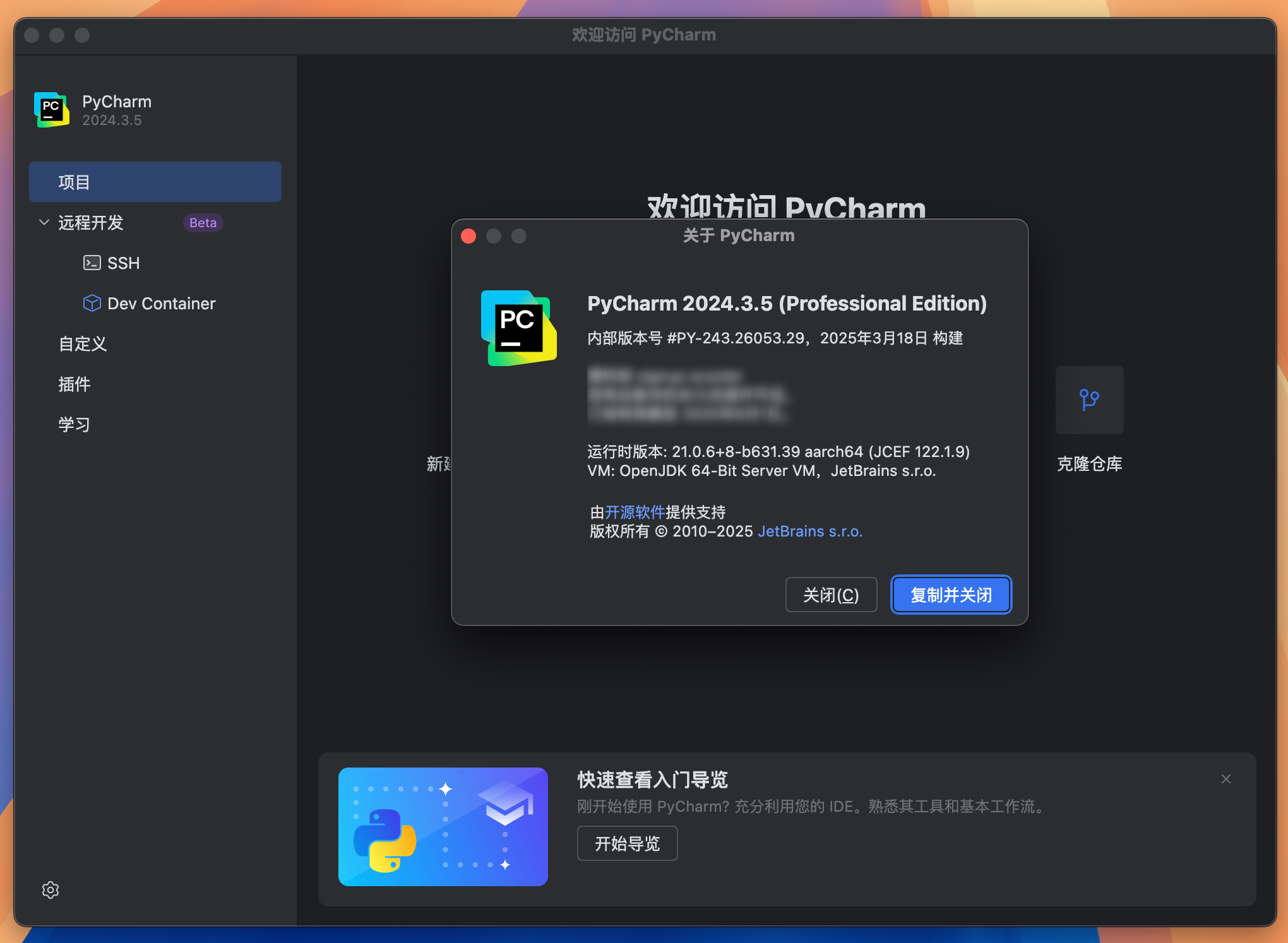Click the Python onboarding tour thumbnail
Viewport: 1288px width, 943px height.
coord(443,826)
